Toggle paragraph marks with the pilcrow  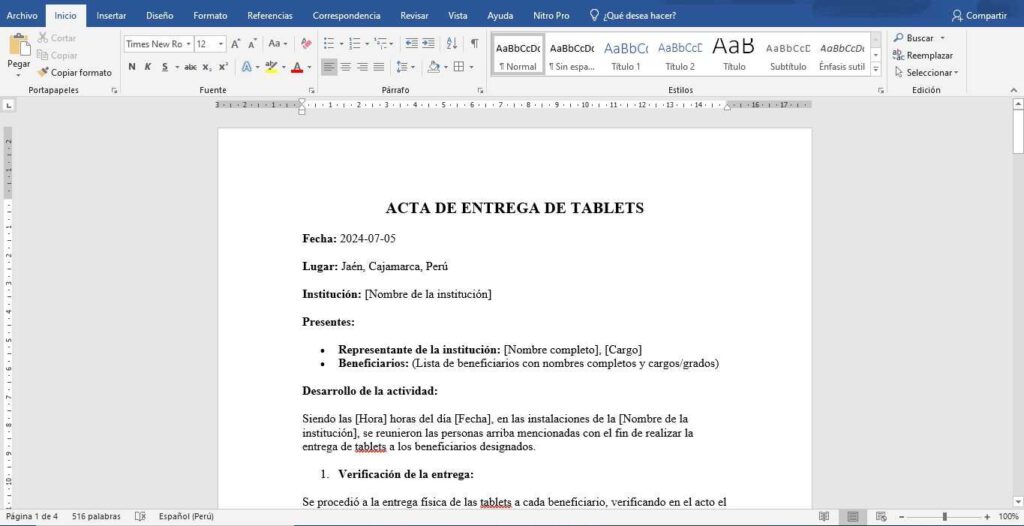pos(475,44)
